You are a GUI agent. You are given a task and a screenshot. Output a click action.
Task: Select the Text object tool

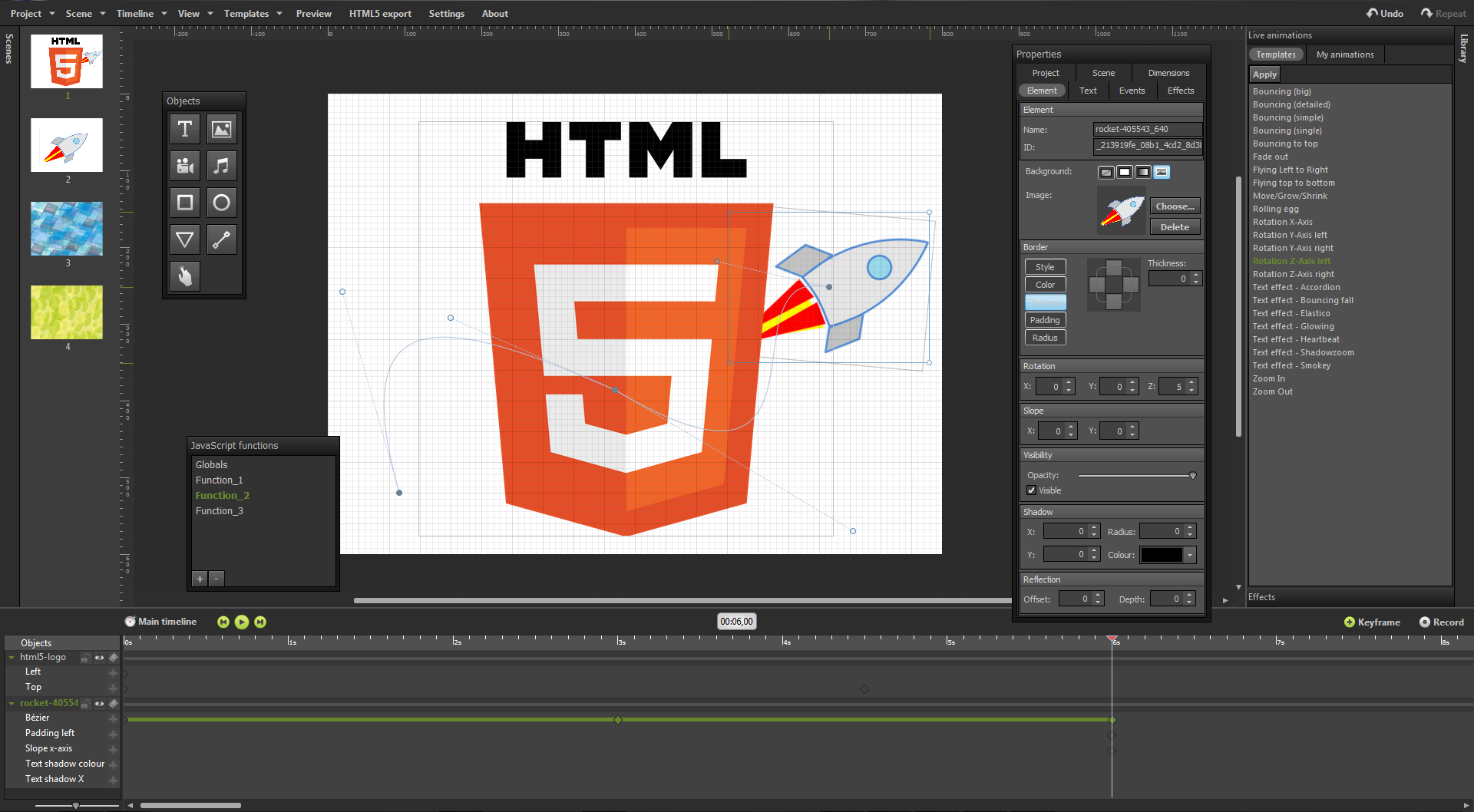(x=184, y=129)
